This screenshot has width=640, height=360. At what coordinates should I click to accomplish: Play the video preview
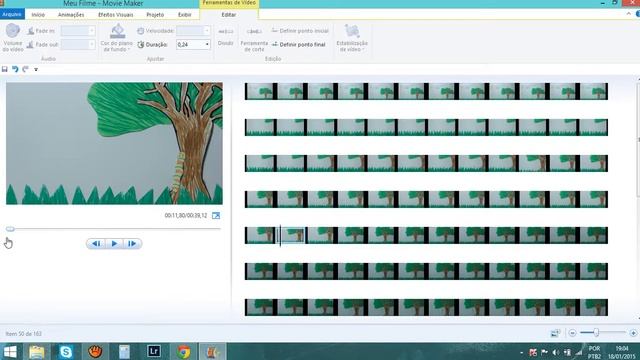[114, 244]
